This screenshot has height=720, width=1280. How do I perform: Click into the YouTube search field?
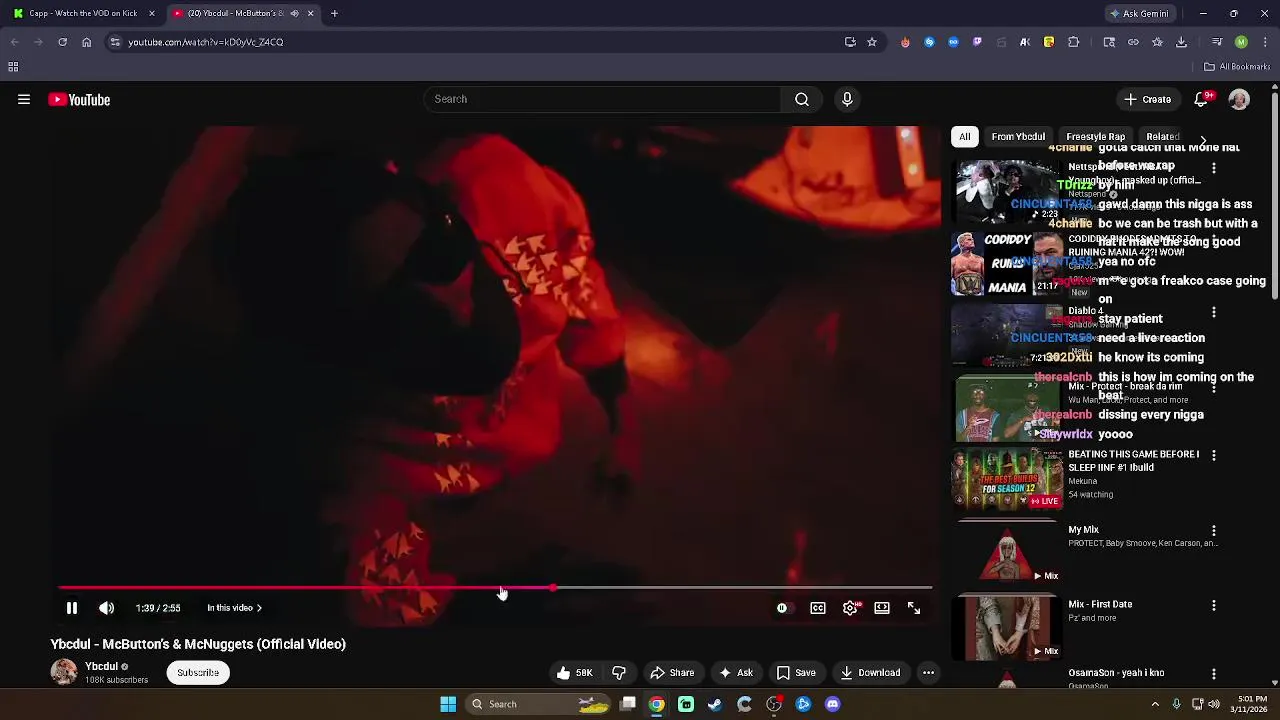point(603,99)
